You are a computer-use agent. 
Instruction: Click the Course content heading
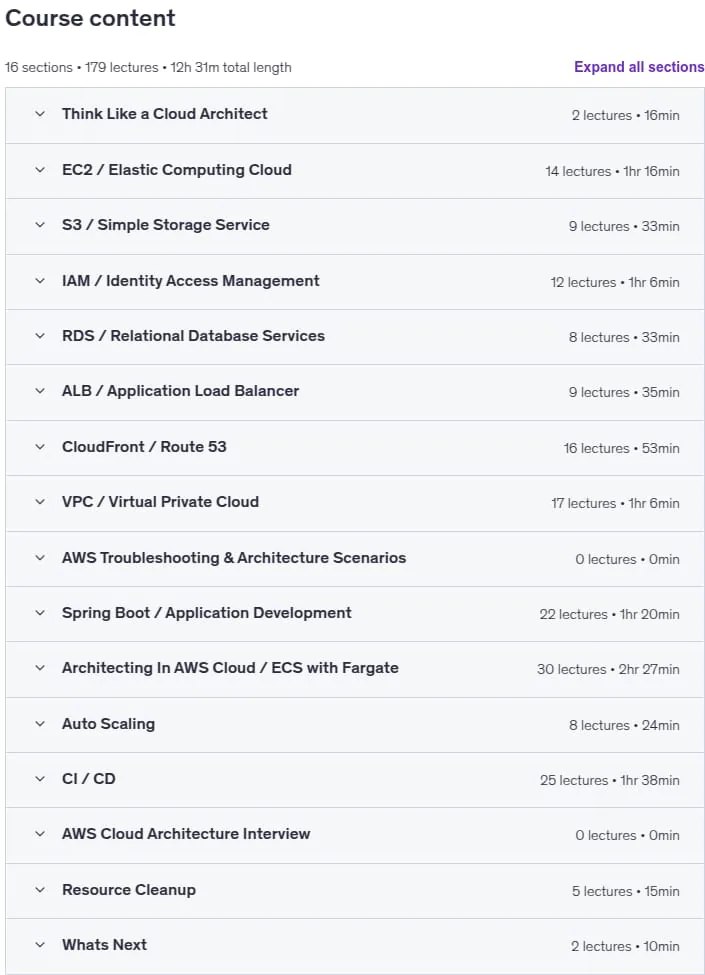90,18
